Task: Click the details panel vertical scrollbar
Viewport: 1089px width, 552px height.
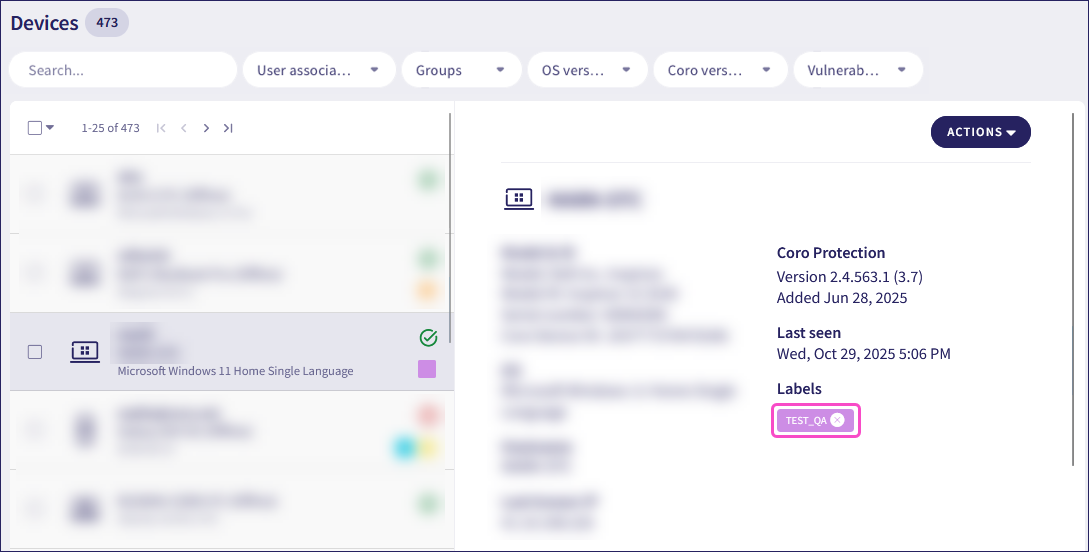Action: pos(1073,289)
